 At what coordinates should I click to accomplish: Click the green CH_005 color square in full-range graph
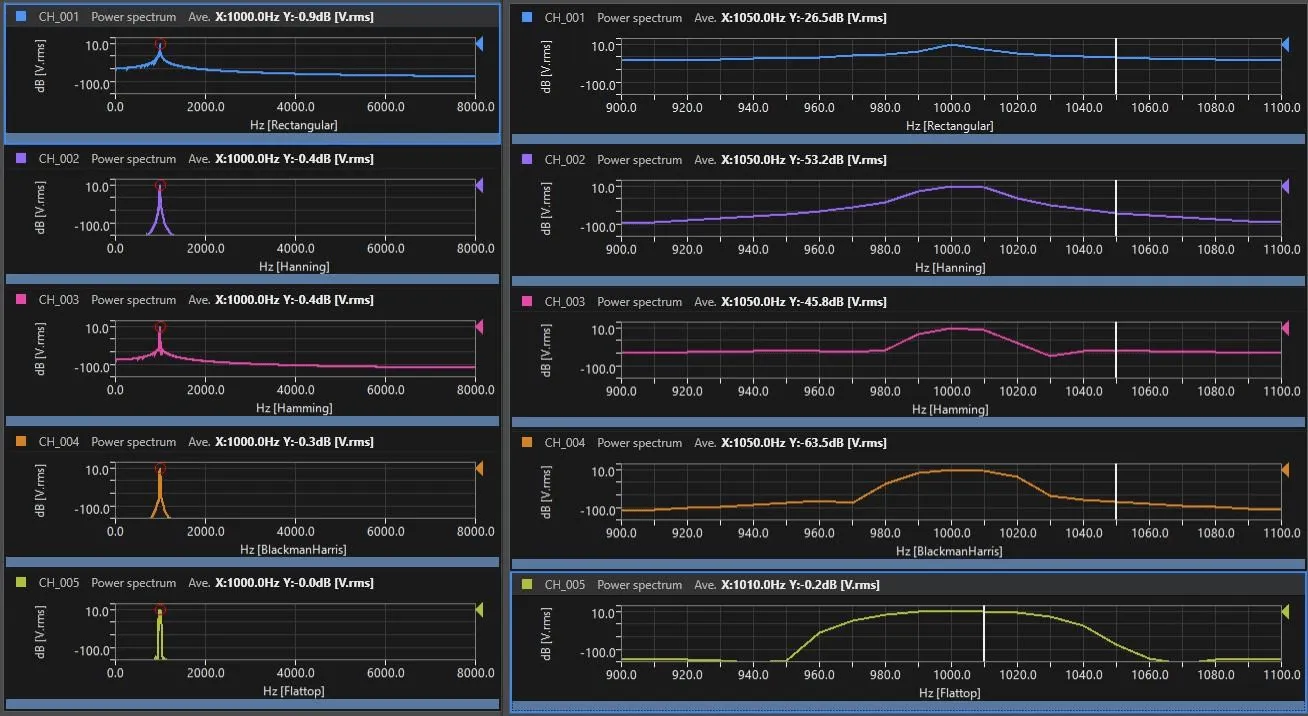21,582
